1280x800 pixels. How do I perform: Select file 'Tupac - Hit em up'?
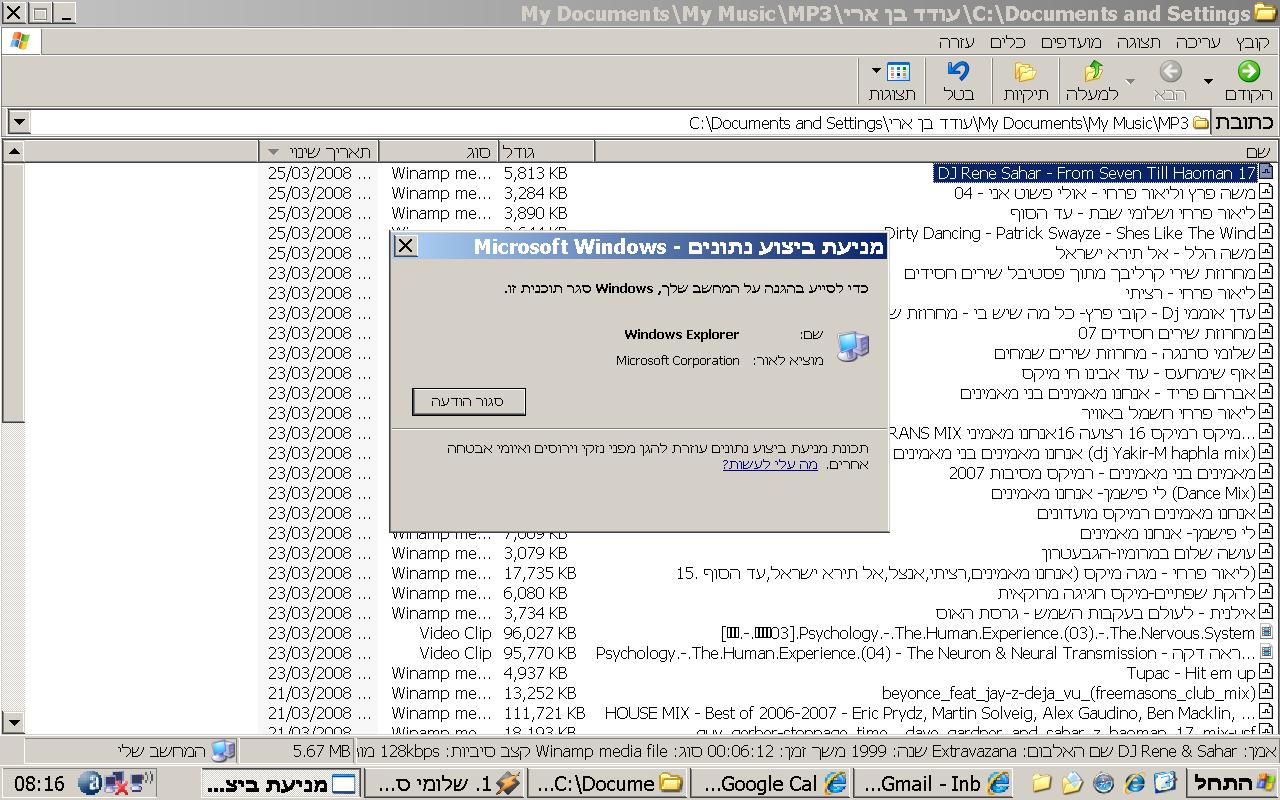pyautogui.click(x=1190, y=673)
